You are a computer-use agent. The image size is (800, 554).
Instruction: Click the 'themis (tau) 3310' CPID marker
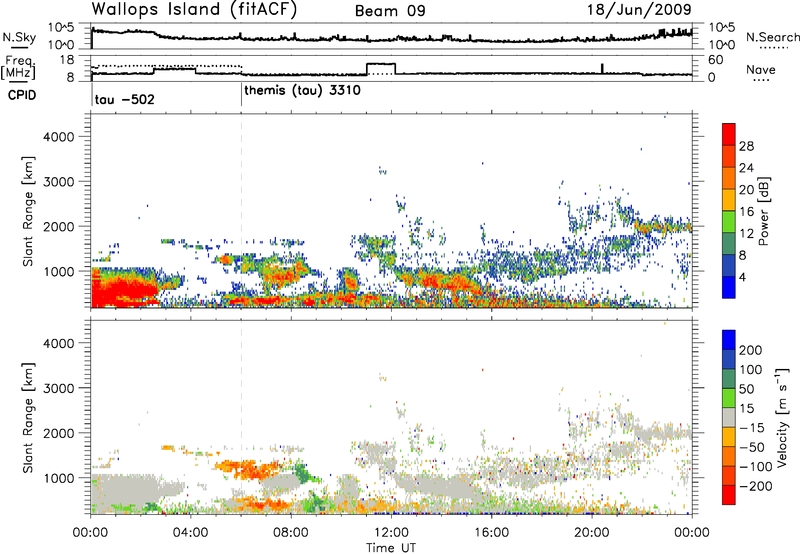click(303, 91)
